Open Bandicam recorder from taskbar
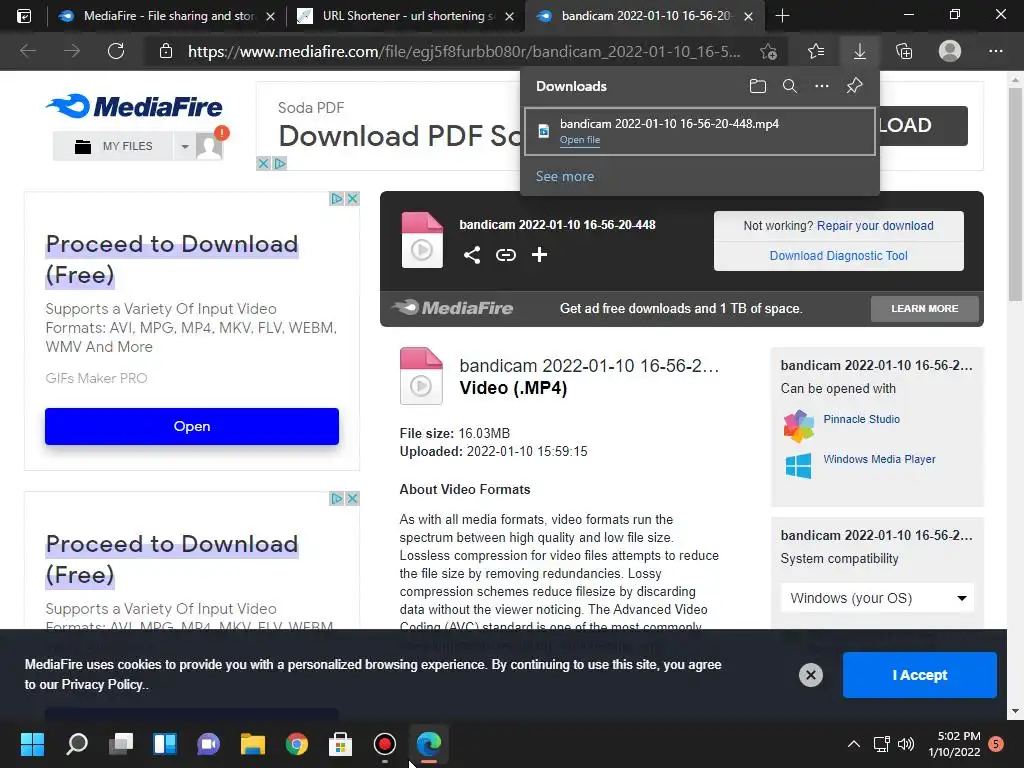This screenshot has height=768, width=1024. pos(385,744)
